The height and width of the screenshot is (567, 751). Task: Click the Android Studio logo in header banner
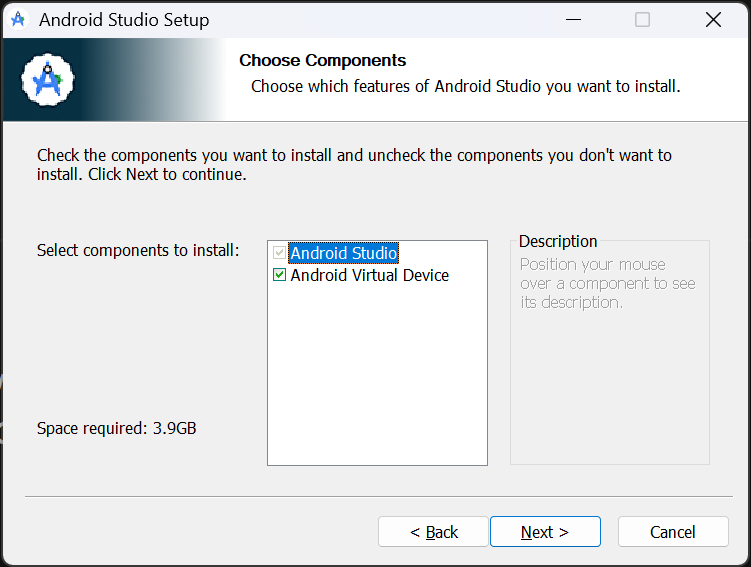[x=47, y=82]
